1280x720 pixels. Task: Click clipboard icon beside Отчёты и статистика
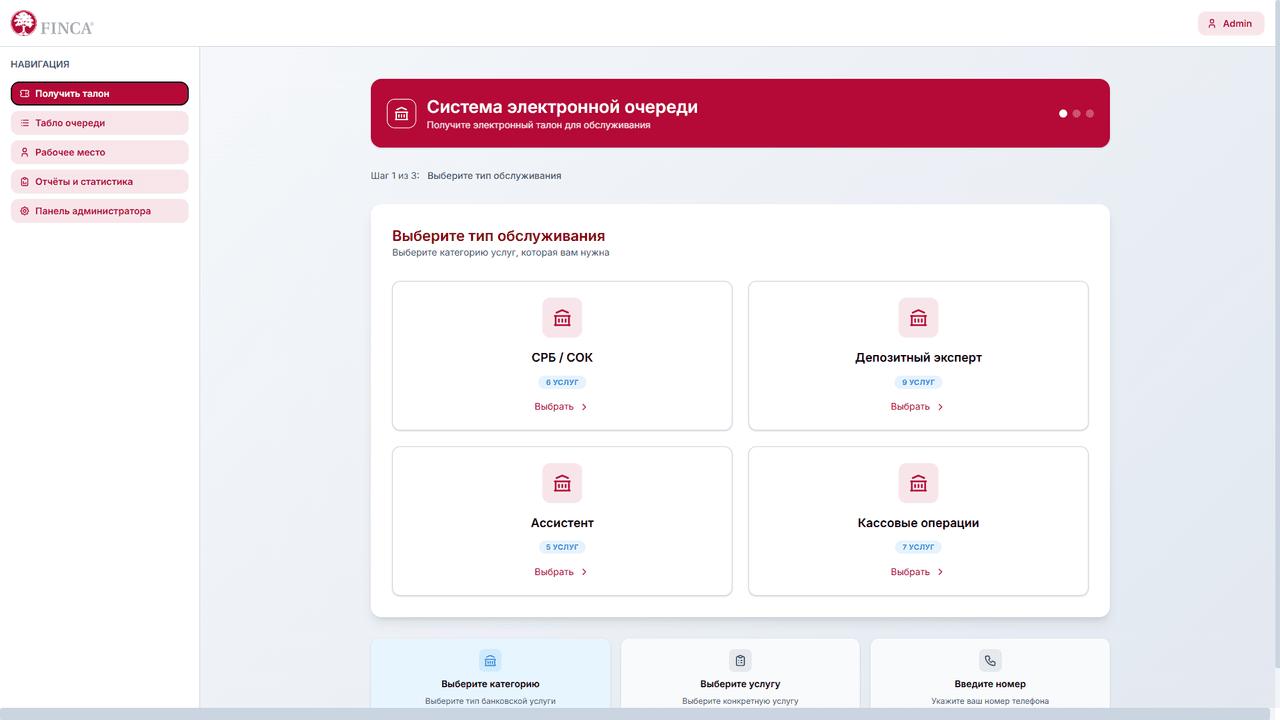click(x=25, y=182)
